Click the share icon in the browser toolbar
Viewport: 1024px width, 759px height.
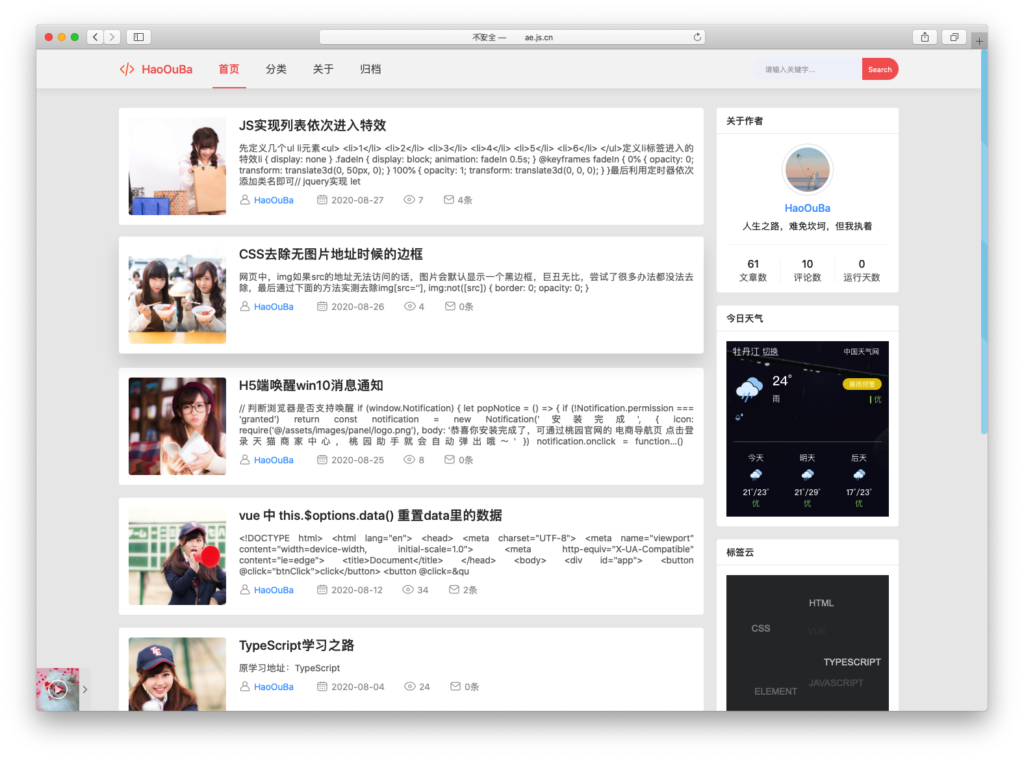(925, 36)
